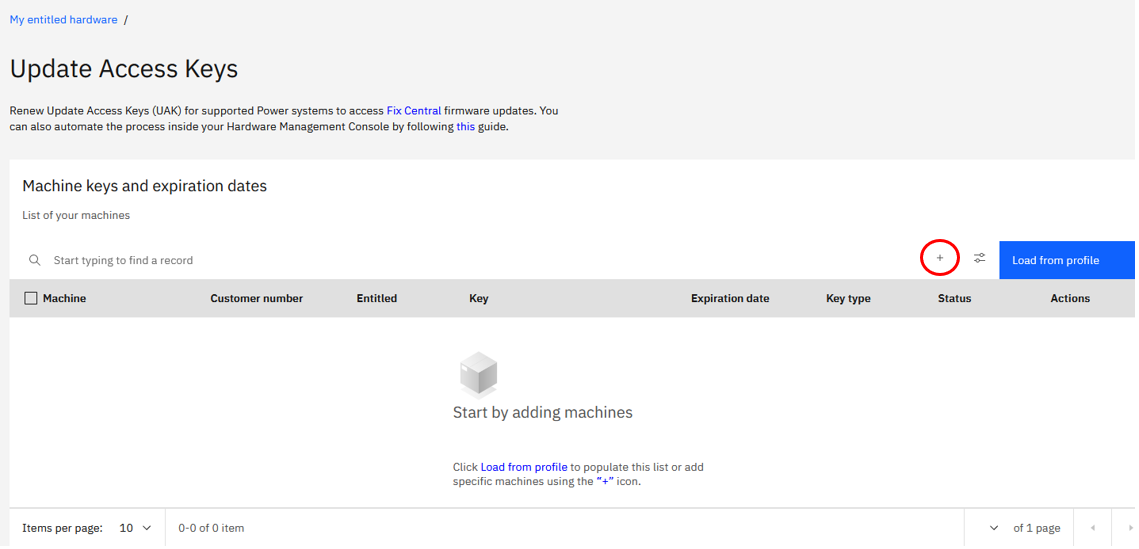Viewport: 1139px width, 549px height.
Task: Open the Fix Central link
Action: 413,111
